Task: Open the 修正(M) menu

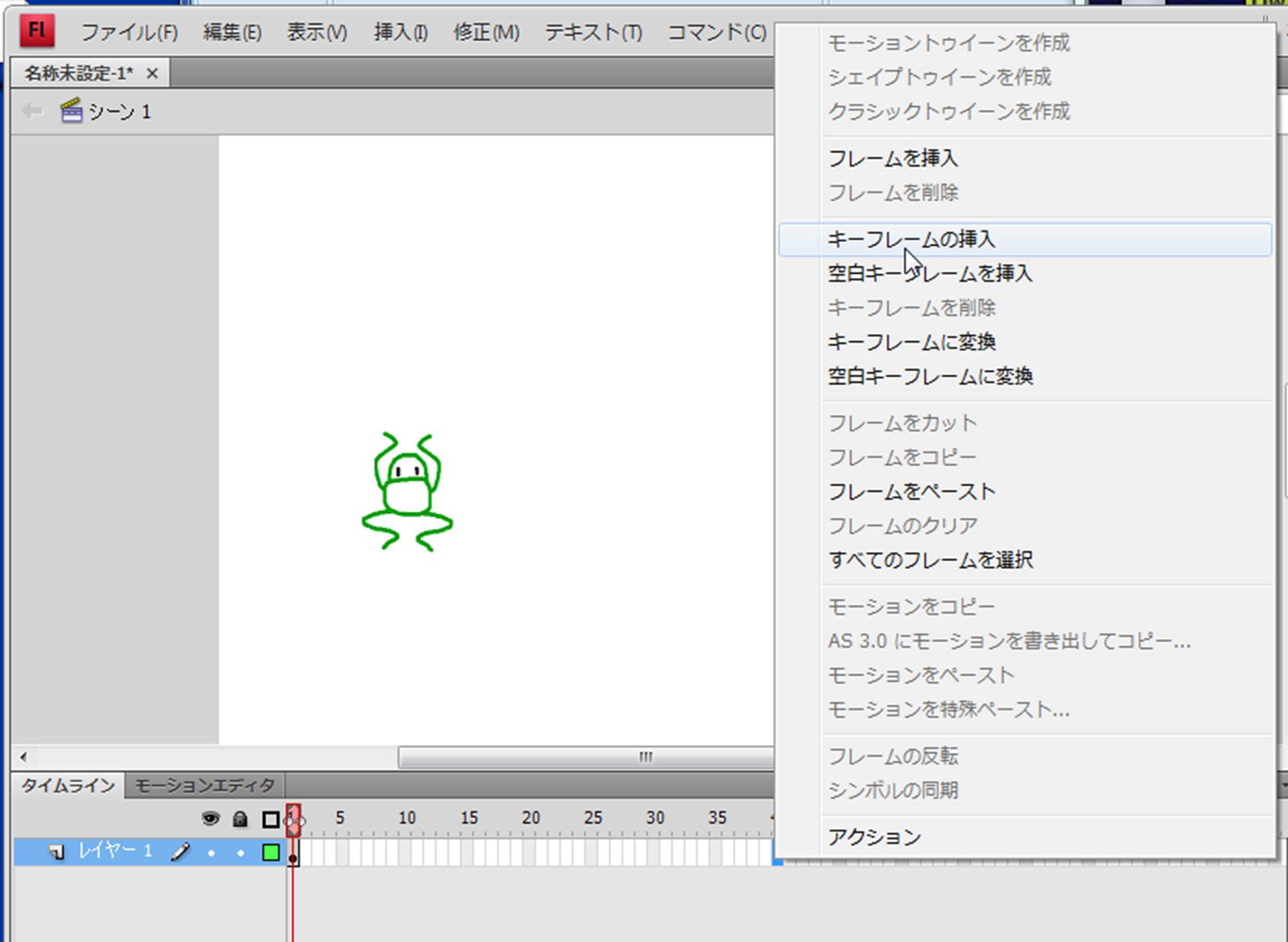Action: (486, 32)
